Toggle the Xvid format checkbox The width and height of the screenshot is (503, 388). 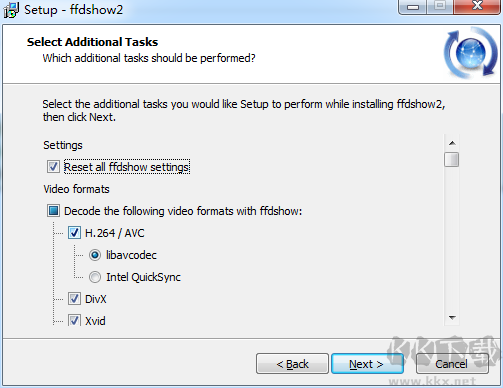(74, 320)
